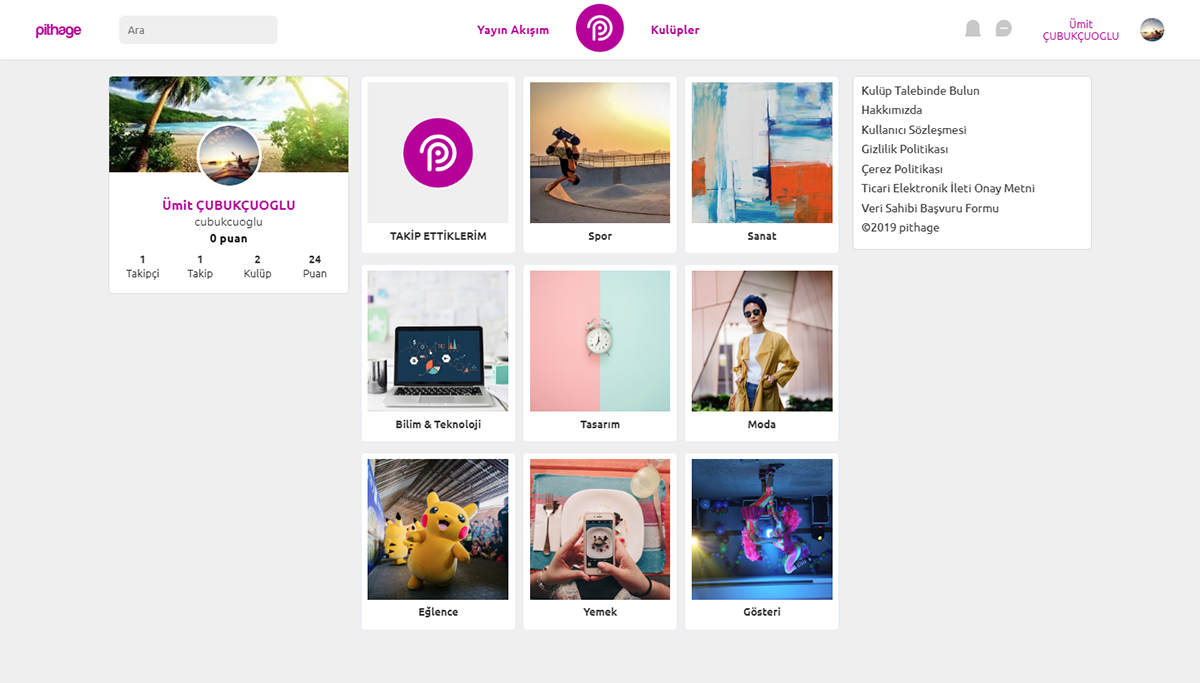Open the profile picture on profile card
Image resolution: width=1200 pixels, height=683 pixels.
click(229, 155)
